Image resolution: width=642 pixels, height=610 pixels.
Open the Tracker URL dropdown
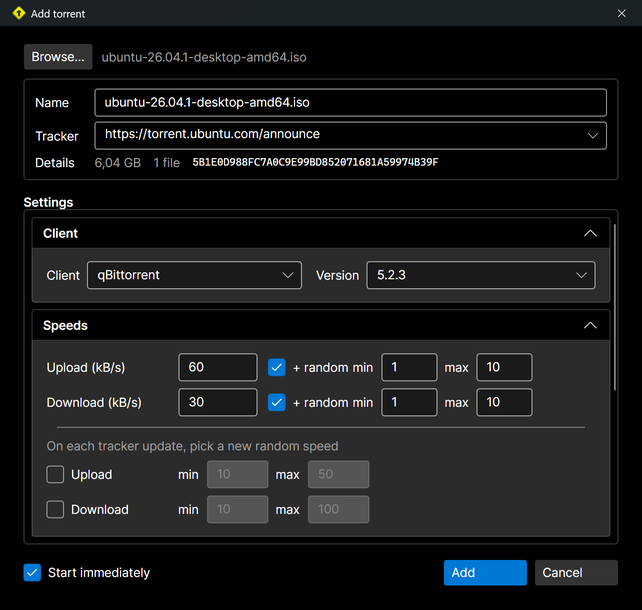[350, 136]
